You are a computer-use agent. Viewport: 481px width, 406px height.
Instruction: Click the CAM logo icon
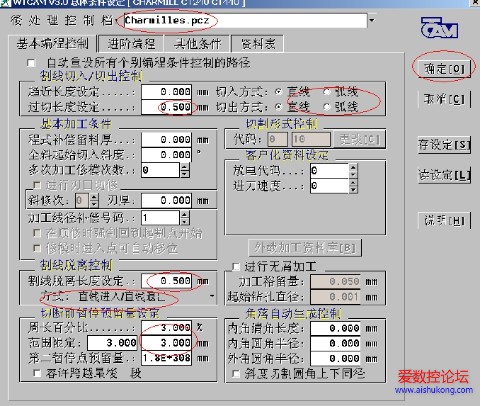pos(439,28)
